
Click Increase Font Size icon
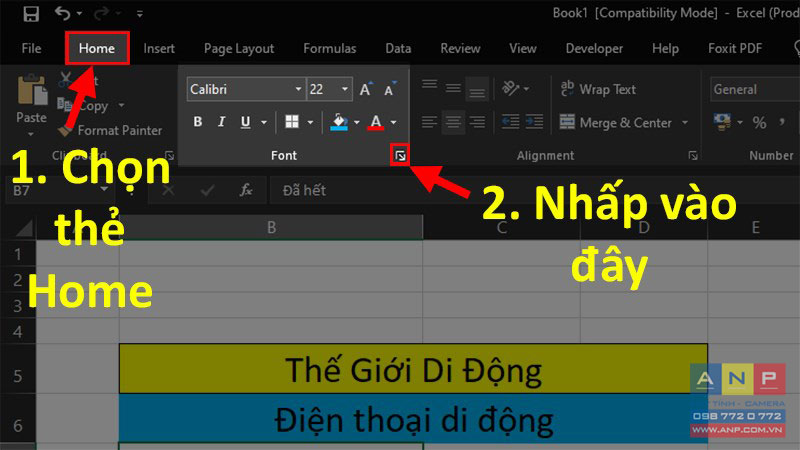click(366, 89)
